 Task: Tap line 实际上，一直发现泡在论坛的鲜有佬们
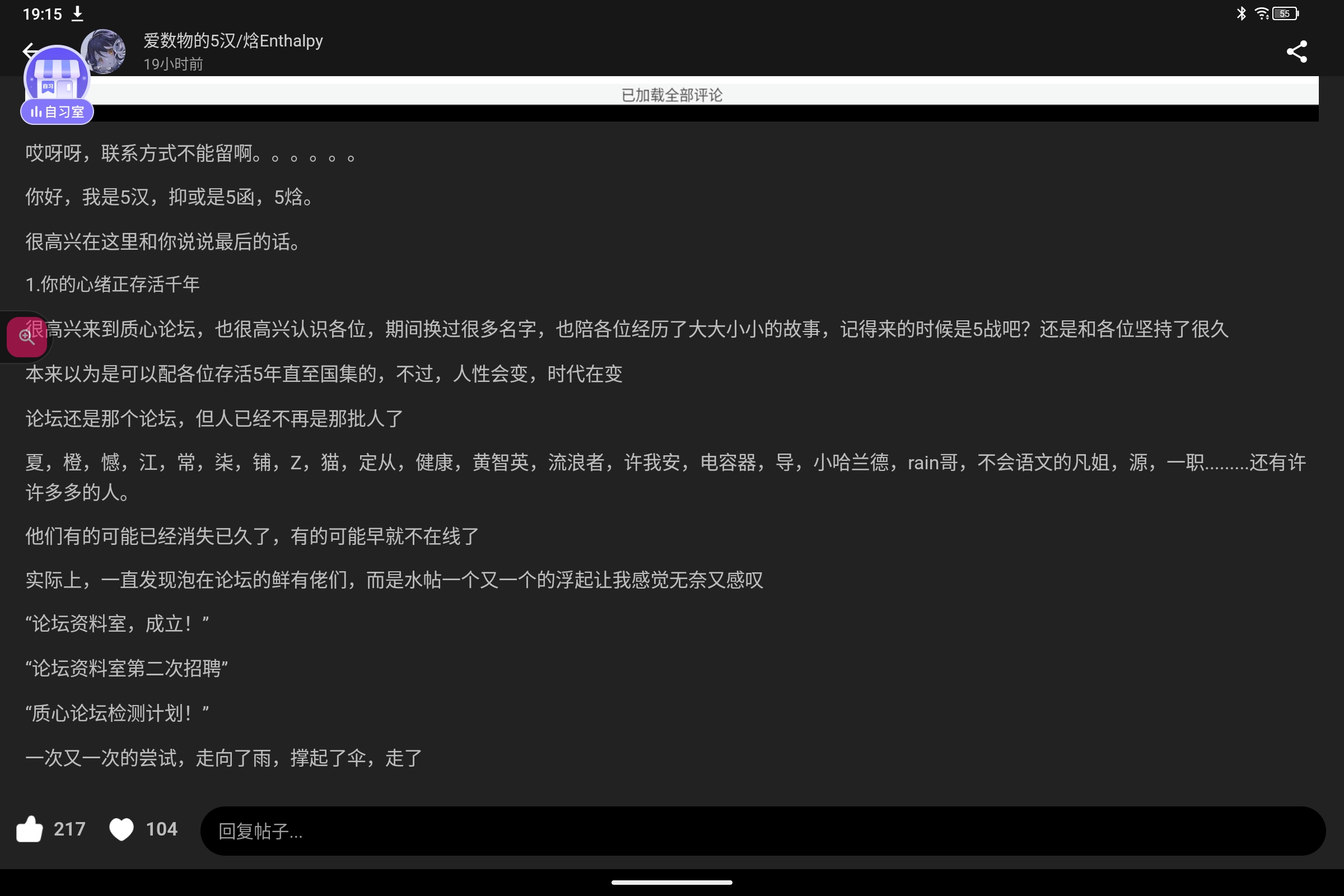tap(394, 580)
